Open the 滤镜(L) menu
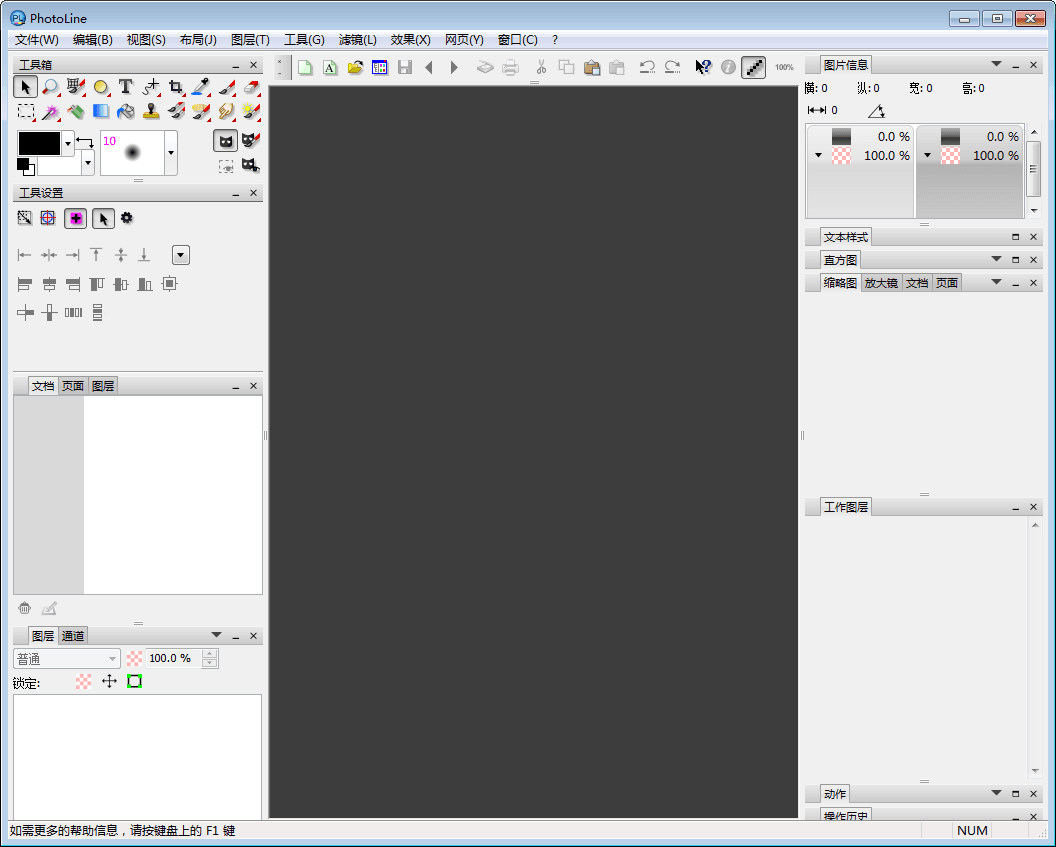The width and height of the screenshot is (1056, 847). coord(357,40)
